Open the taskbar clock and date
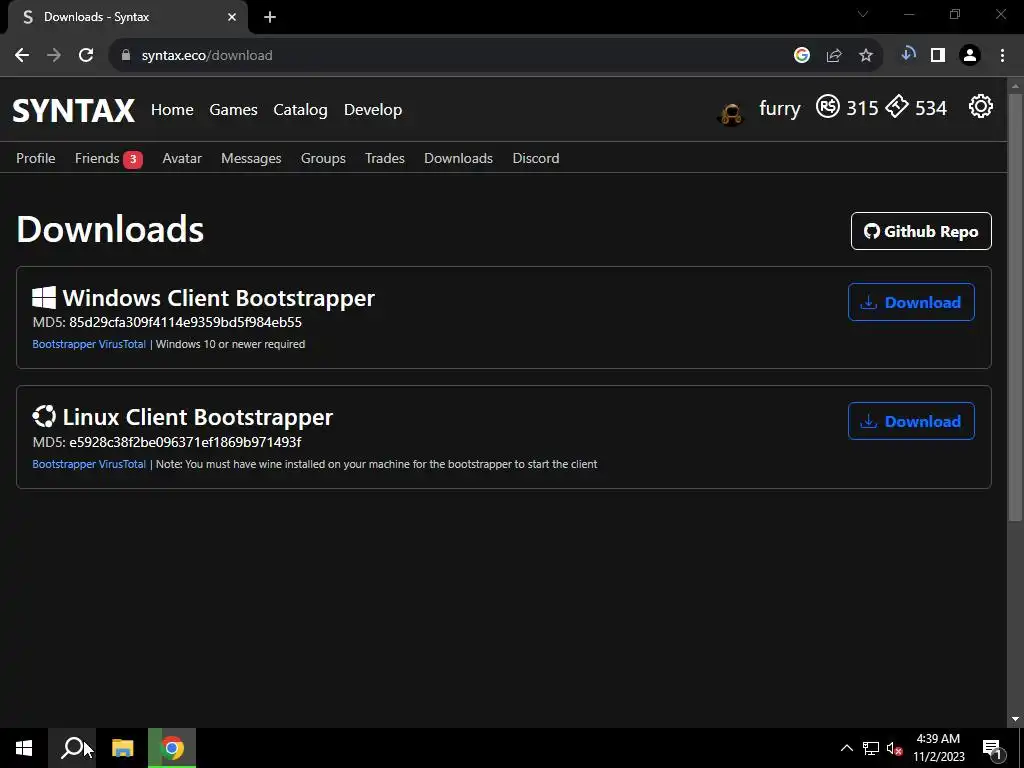The width and height of the screenshot is (1024, 768). 938,748
